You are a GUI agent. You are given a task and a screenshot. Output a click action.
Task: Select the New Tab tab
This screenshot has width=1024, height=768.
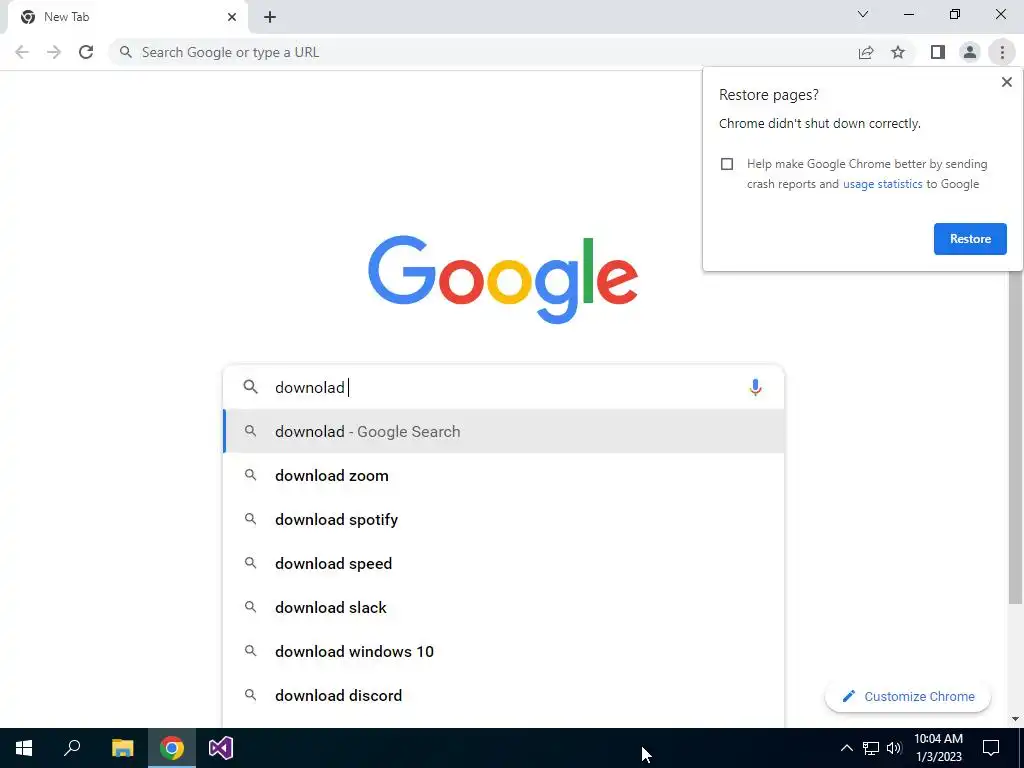pos(127,18)
